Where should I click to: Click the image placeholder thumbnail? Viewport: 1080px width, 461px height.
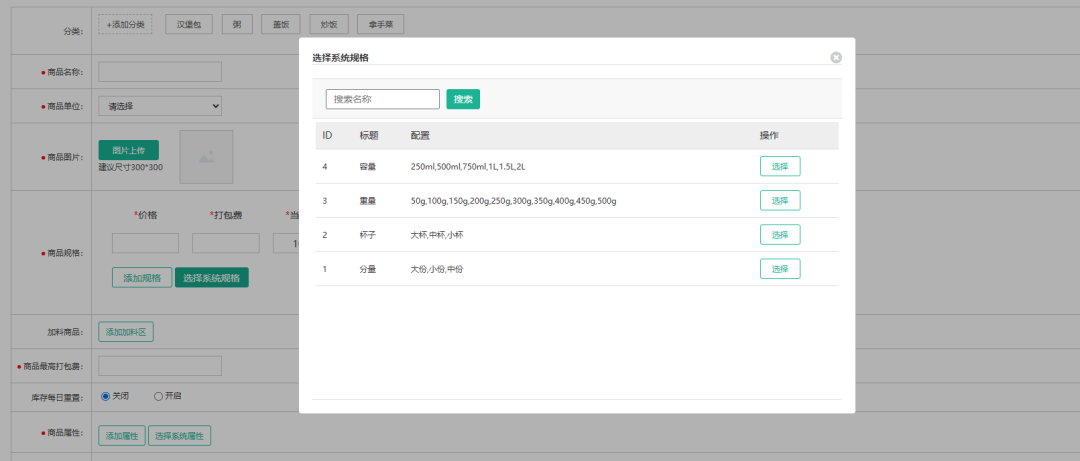click(x=206, y=157)
